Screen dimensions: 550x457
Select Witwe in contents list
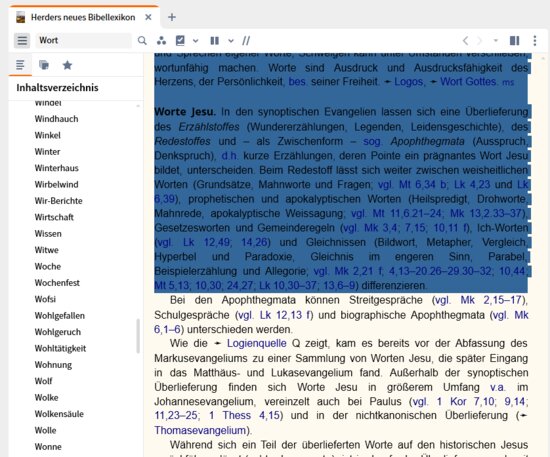coord(47,250)
